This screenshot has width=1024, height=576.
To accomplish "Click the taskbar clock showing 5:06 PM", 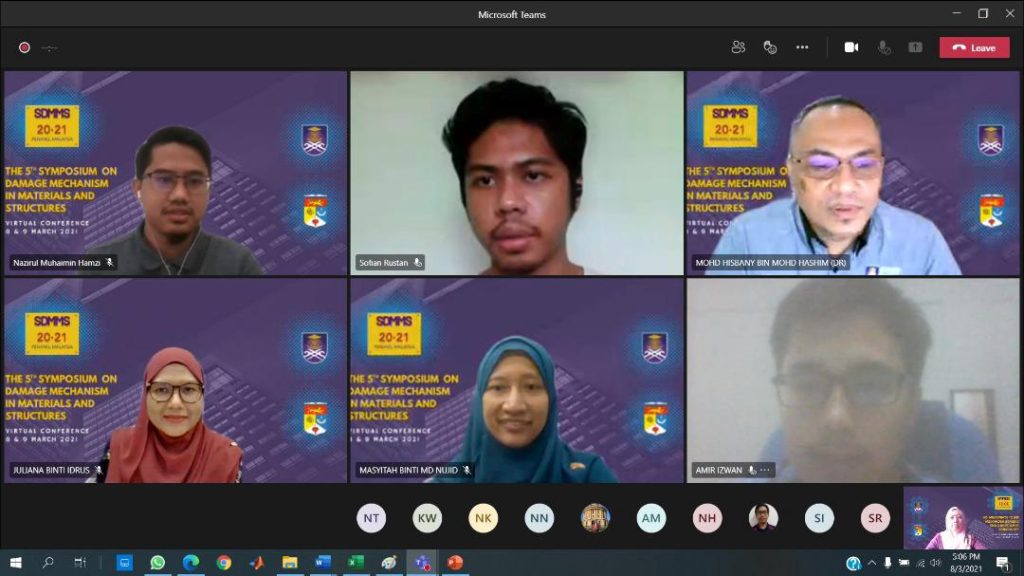I will (966, 563).
